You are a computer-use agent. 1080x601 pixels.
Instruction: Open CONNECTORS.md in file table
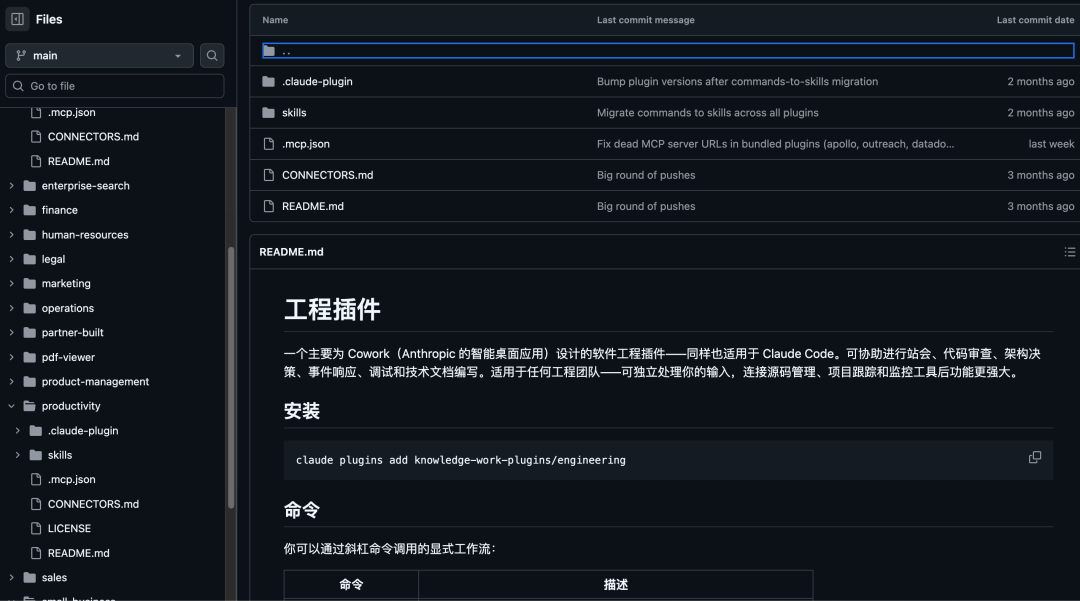click(x=327, y=175)
